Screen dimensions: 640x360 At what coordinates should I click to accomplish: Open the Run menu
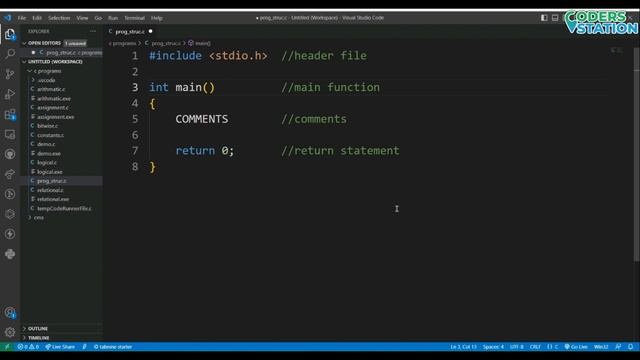pos(113,18)
